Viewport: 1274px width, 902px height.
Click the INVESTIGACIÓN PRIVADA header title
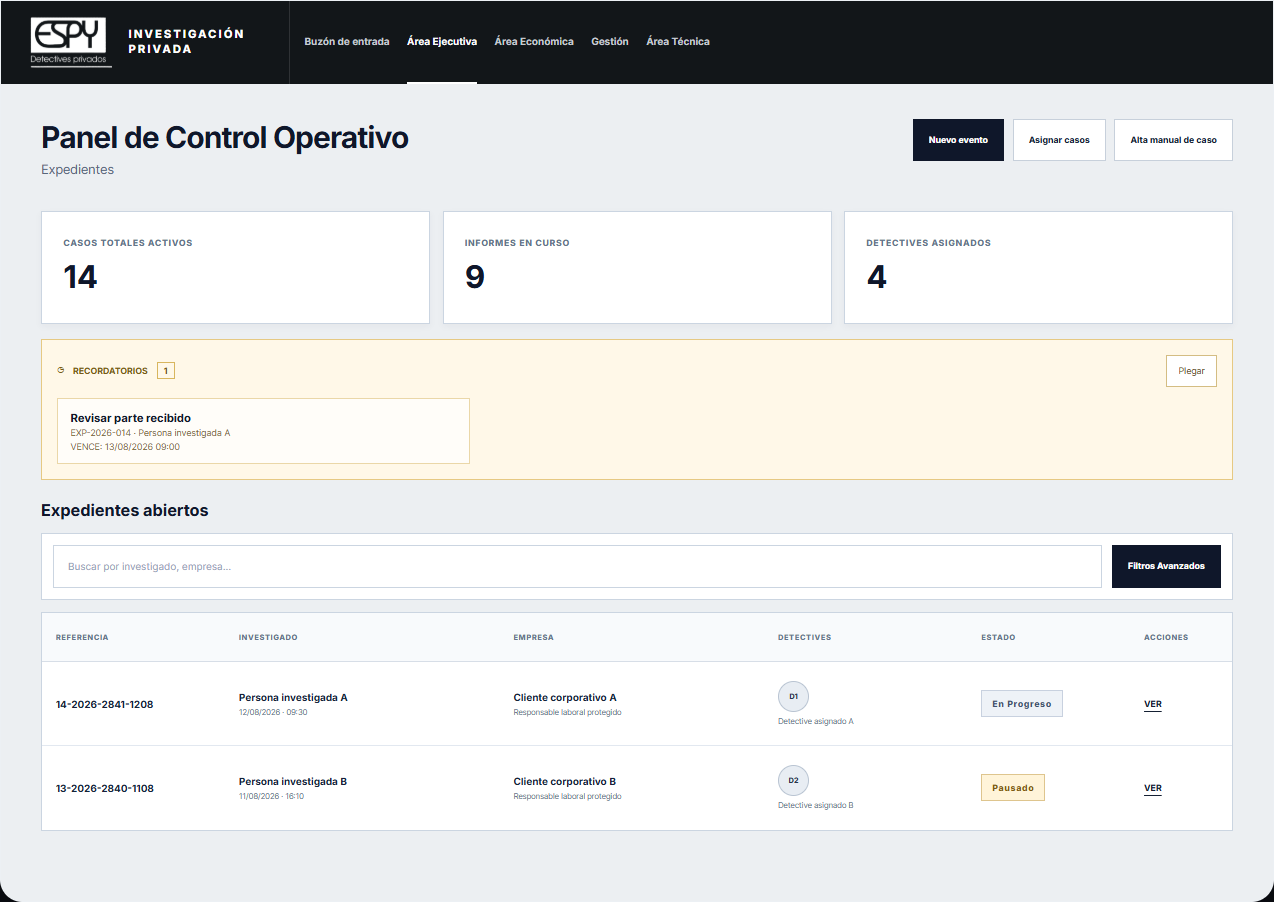[186, 41]
